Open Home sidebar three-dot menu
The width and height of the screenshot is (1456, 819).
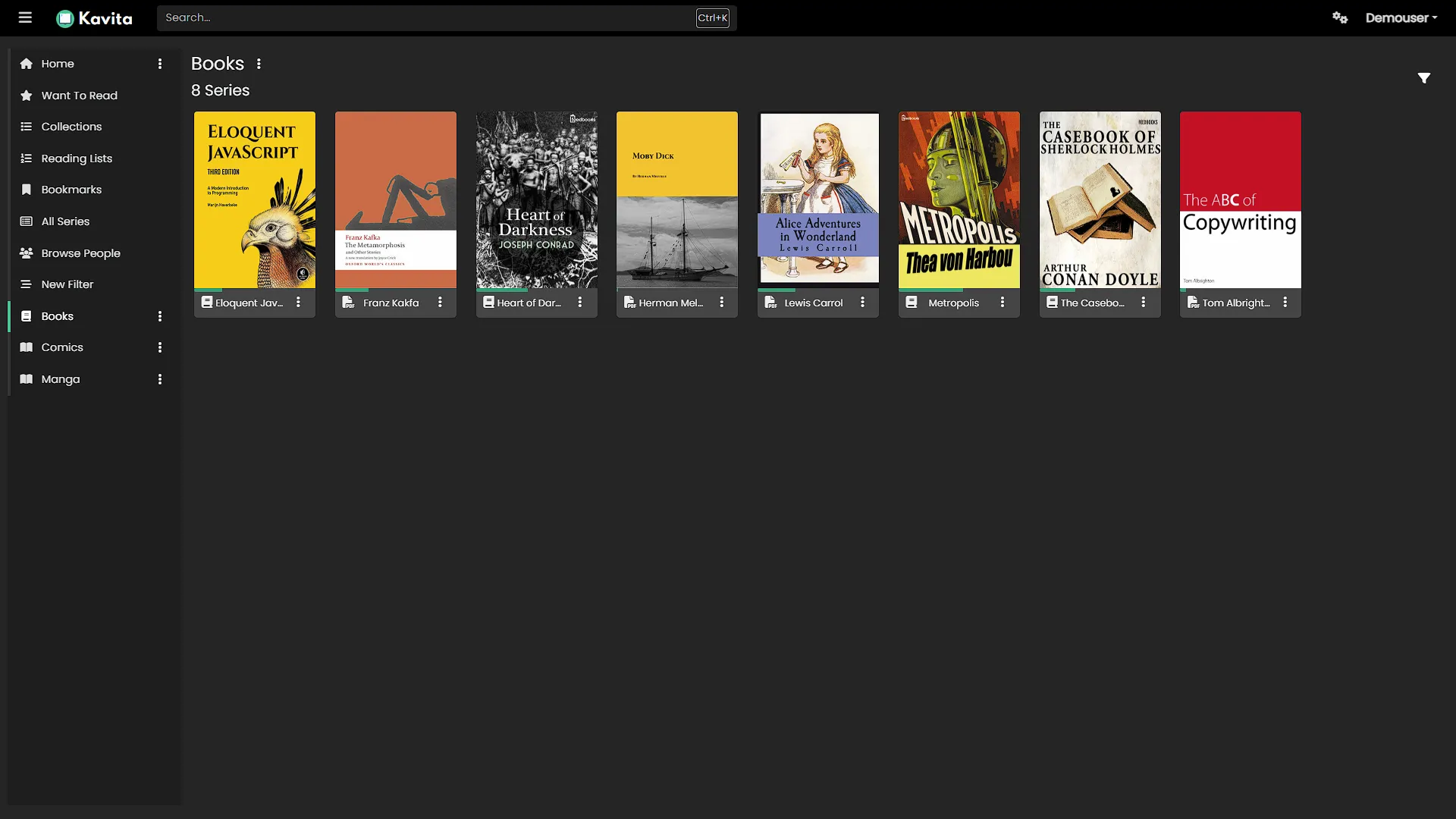160,64
